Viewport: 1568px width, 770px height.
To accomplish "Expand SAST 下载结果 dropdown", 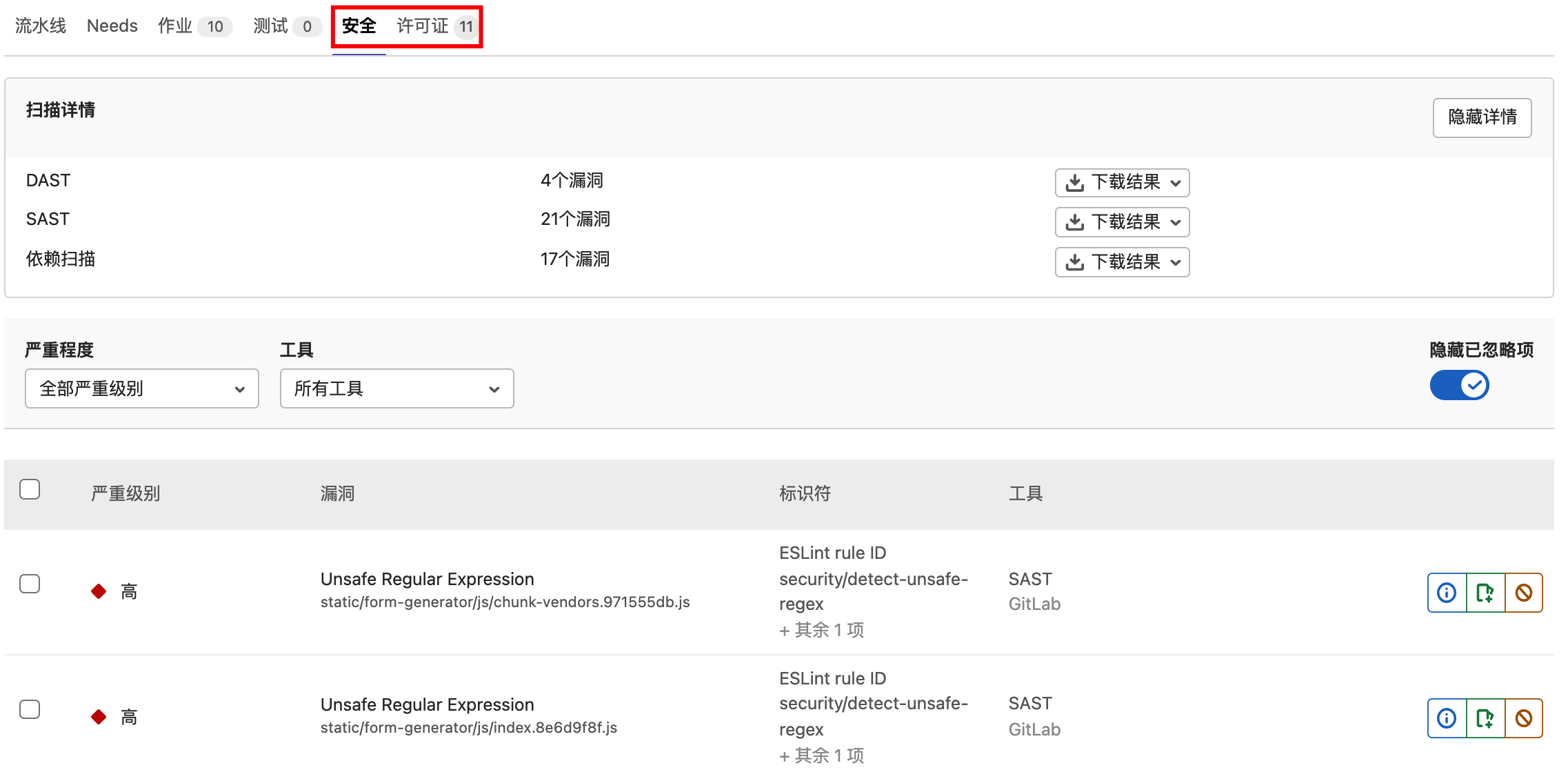I will point(1122,222).
